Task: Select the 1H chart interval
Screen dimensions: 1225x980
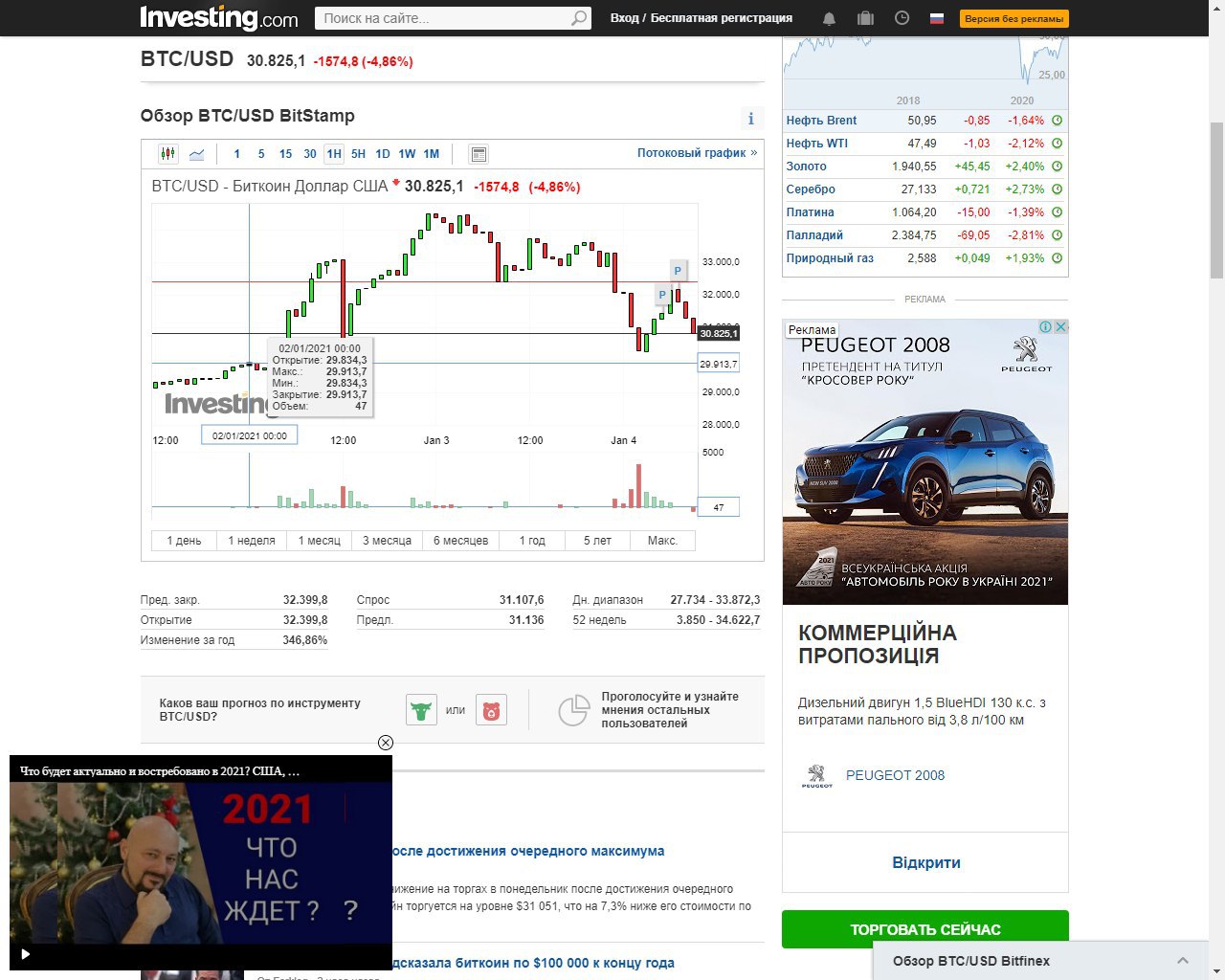Action: [x=334, y=154]
